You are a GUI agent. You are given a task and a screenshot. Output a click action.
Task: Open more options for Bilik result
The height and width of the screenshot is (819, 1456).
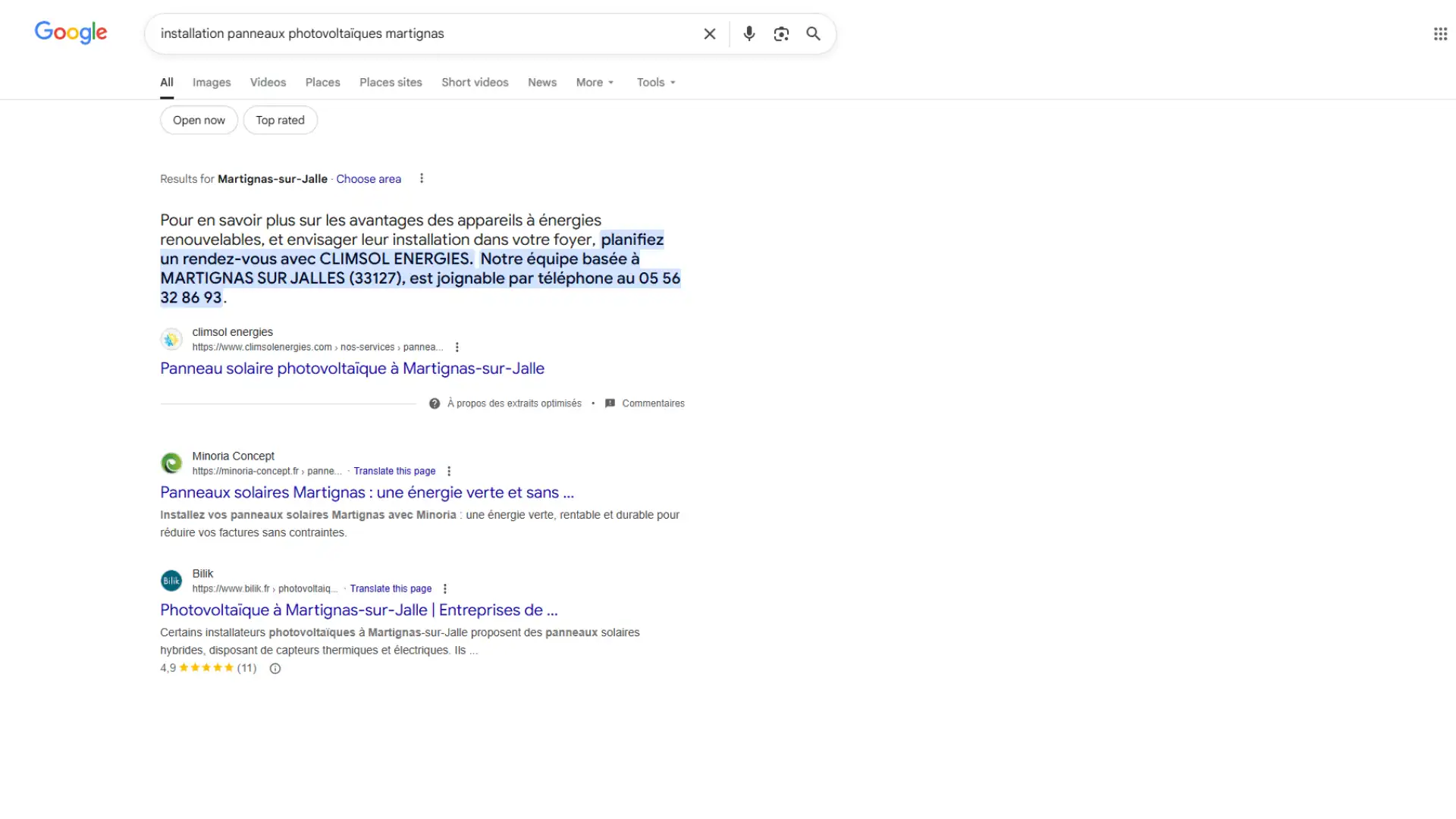coord(445,588)
